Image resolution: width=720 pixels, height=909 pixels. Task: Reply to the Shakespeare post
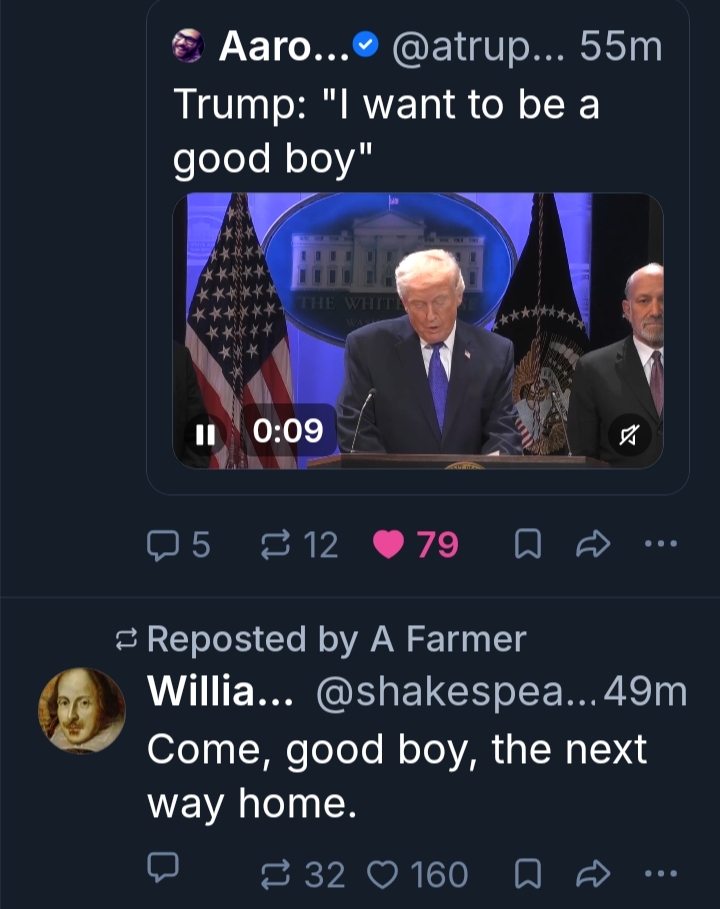pyautogui.click(x=162, y=873)
